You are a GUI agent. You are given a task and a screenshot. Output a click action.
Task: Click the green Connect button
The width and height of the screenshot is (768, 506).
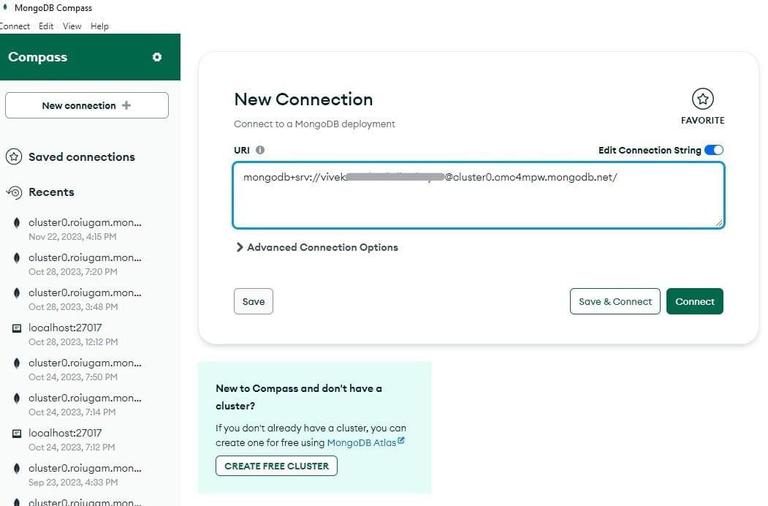(694, 301)
